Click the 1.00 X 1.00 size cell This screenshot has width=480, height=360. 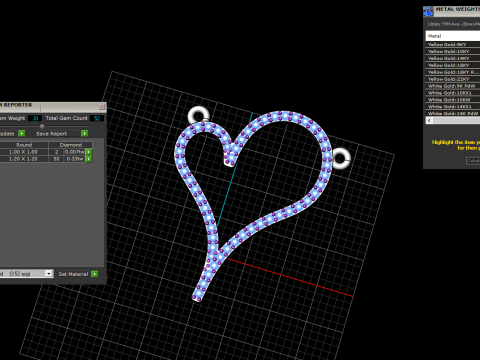click(x=23, y=152)
